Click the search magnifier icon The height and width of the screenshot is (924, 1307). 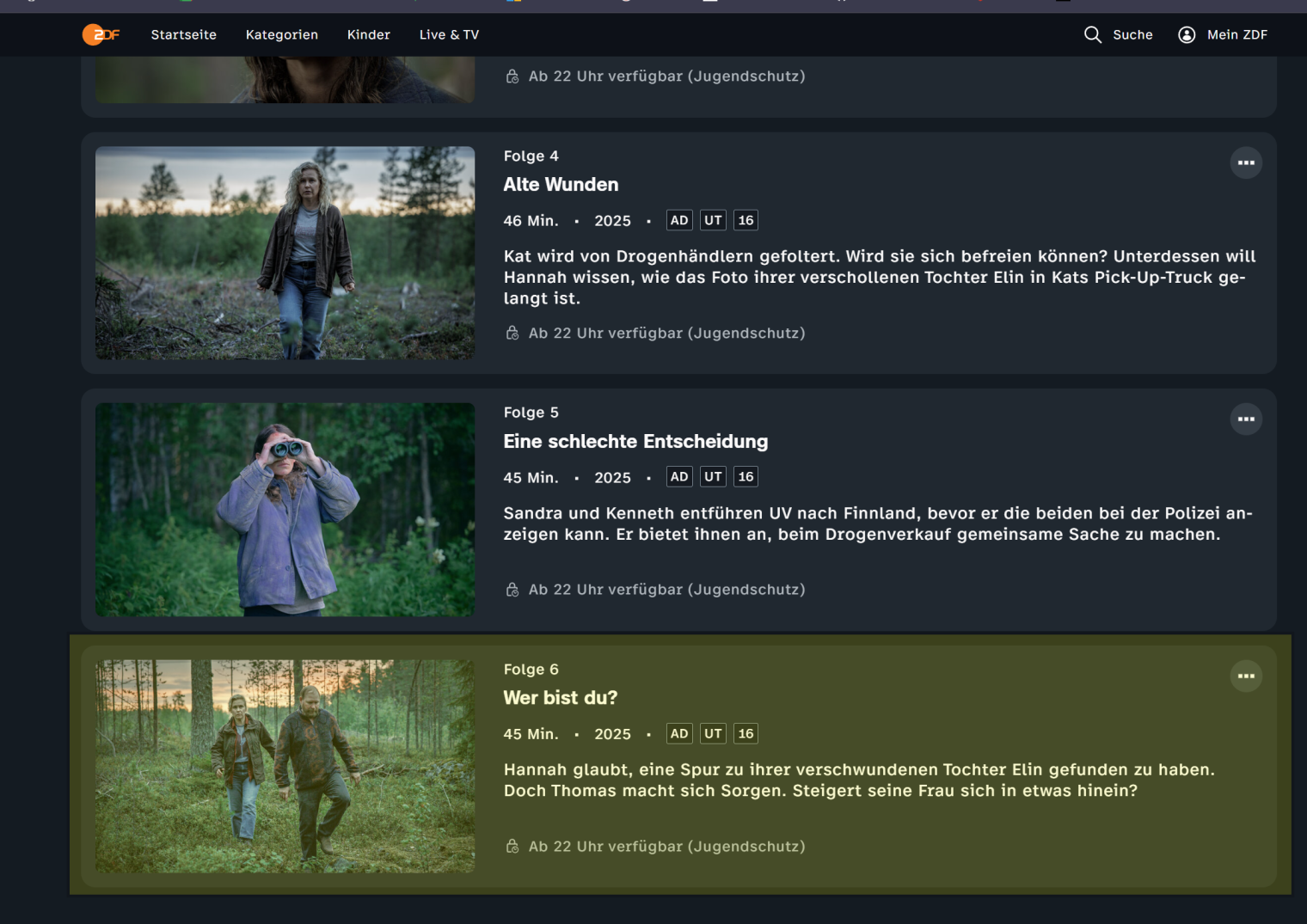[1092, 34]
